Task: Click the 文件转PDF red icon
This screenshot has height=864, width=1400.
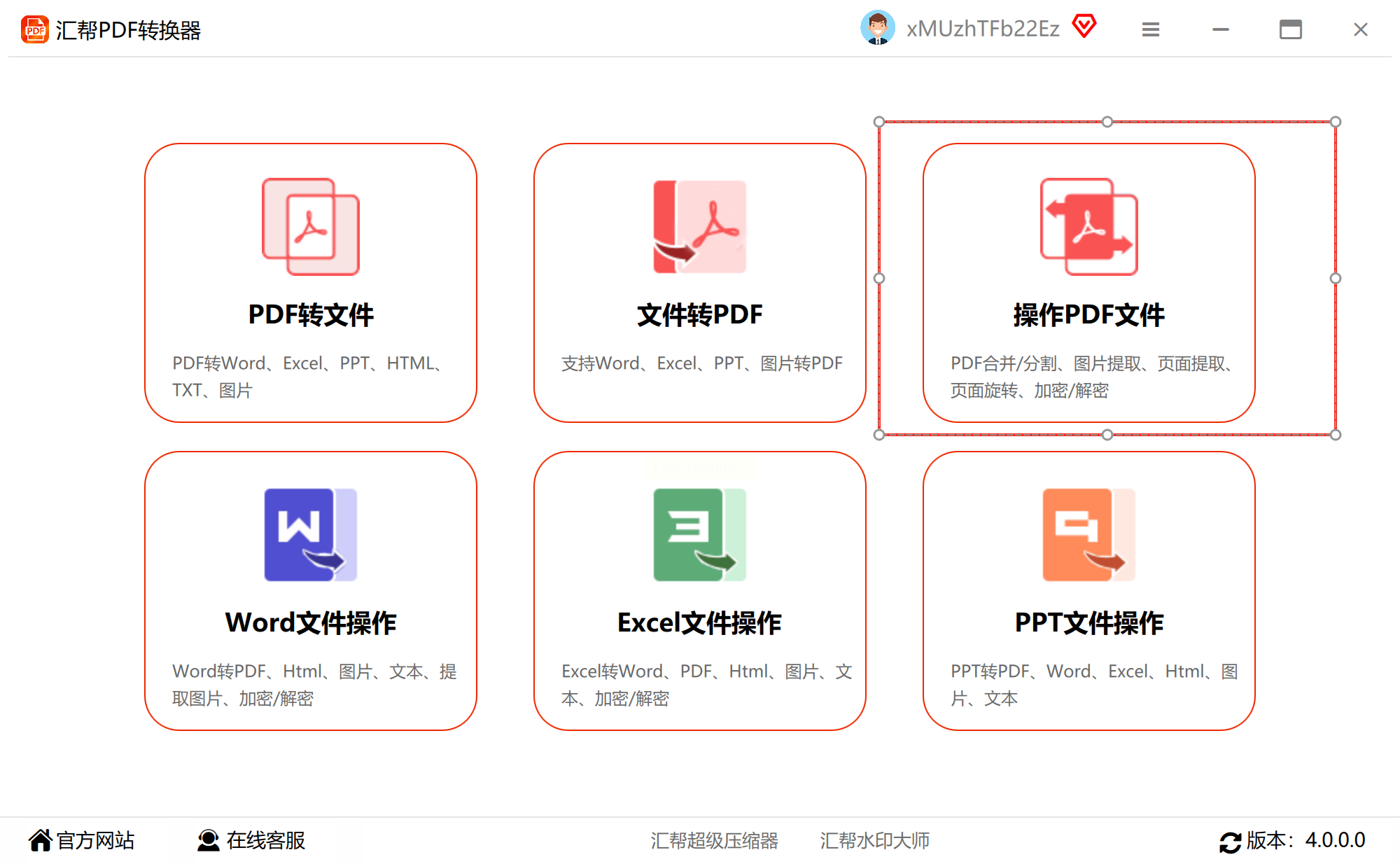Action: tap(699, 226)
